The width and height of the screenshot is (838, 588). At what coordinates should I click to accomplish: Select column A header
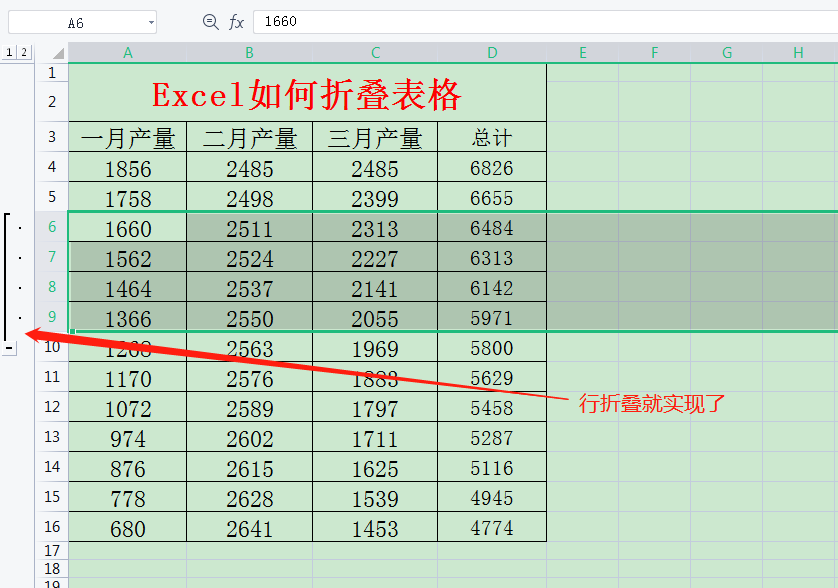coord(128,53)
